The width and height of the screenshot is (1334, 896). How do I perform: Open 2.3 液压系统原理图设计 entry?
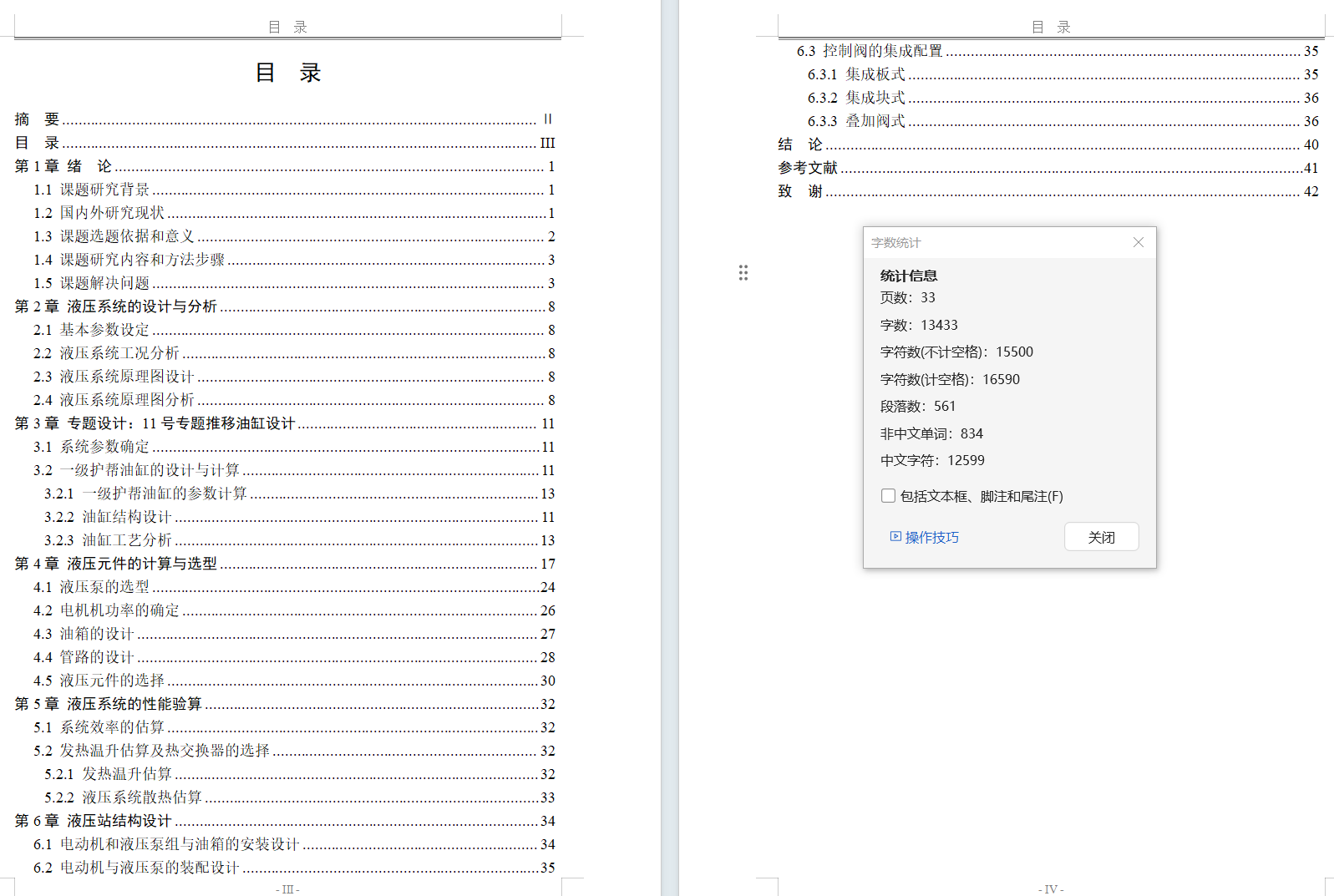coord(294,377)
